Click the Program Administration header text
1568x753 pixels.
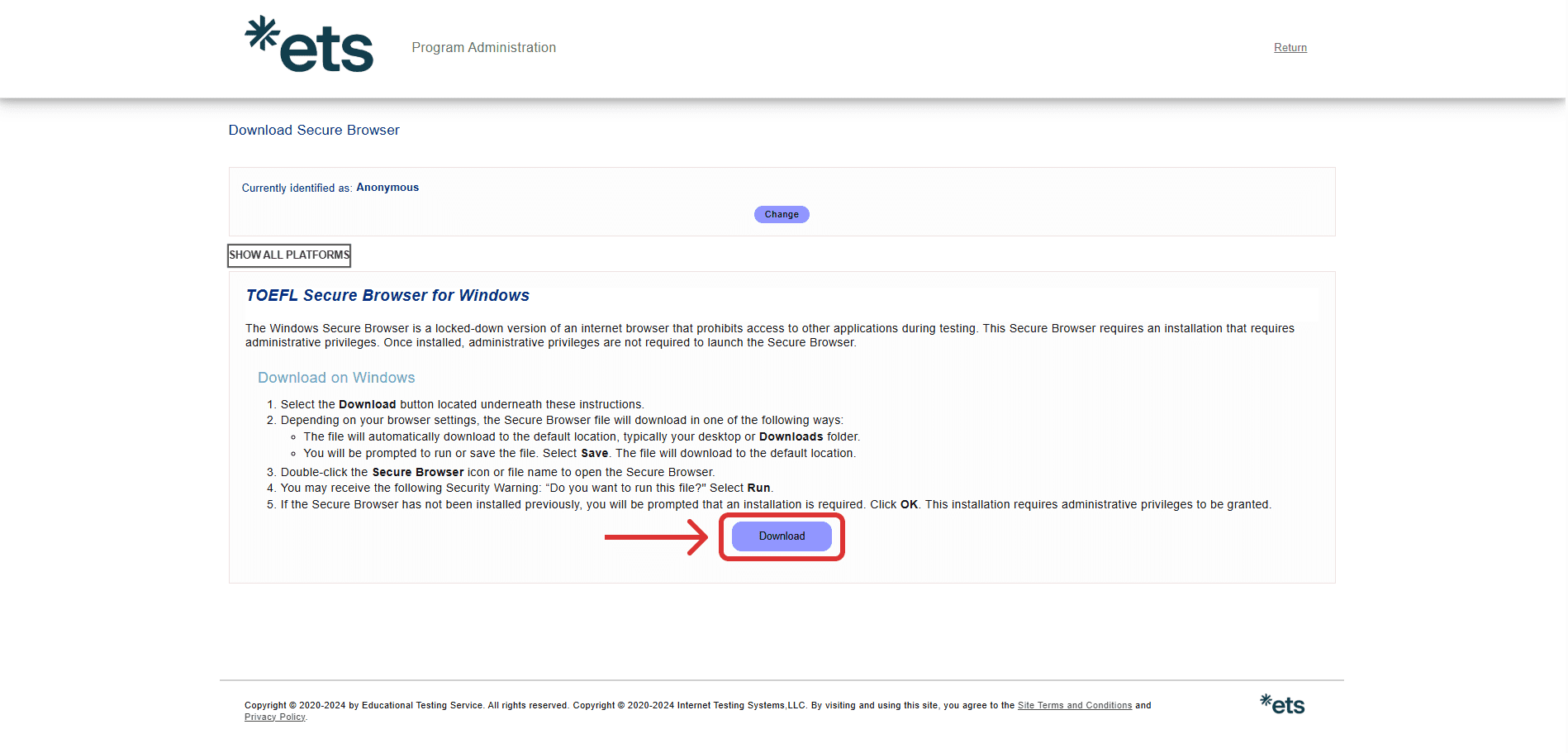[483, 48]
